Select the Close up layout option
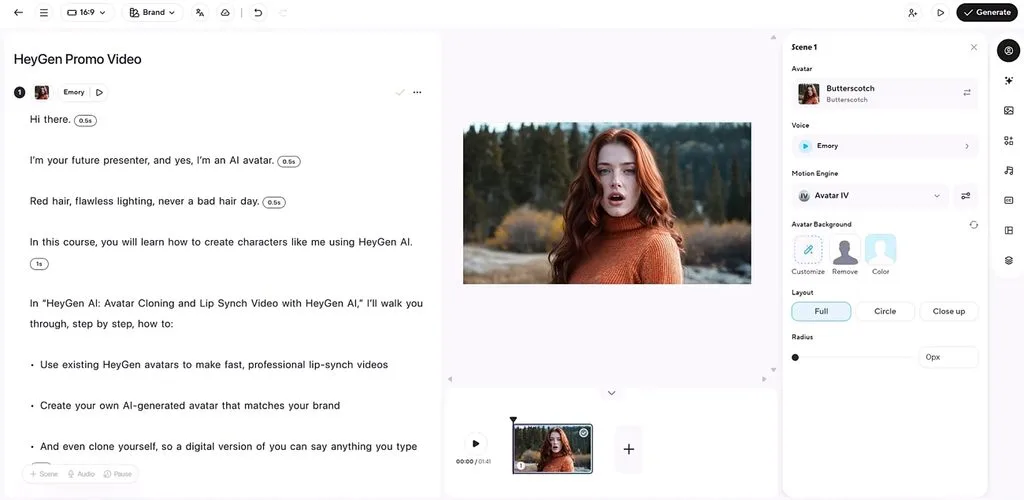This screenshot has height=500, width=1024. (x=948, y=311)
